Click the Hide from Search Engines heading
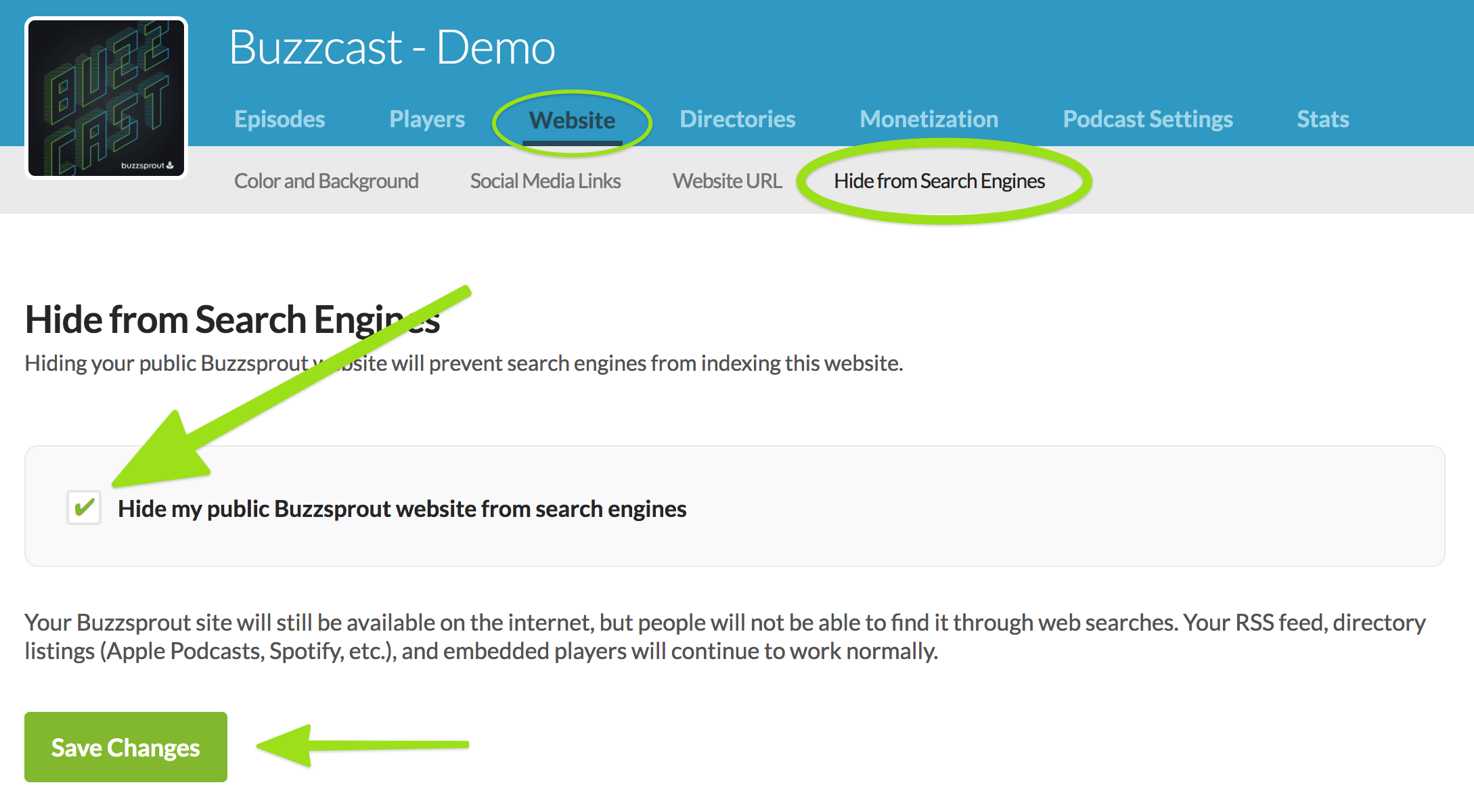The image size is (1474, 812). click(x=232, y=319)
